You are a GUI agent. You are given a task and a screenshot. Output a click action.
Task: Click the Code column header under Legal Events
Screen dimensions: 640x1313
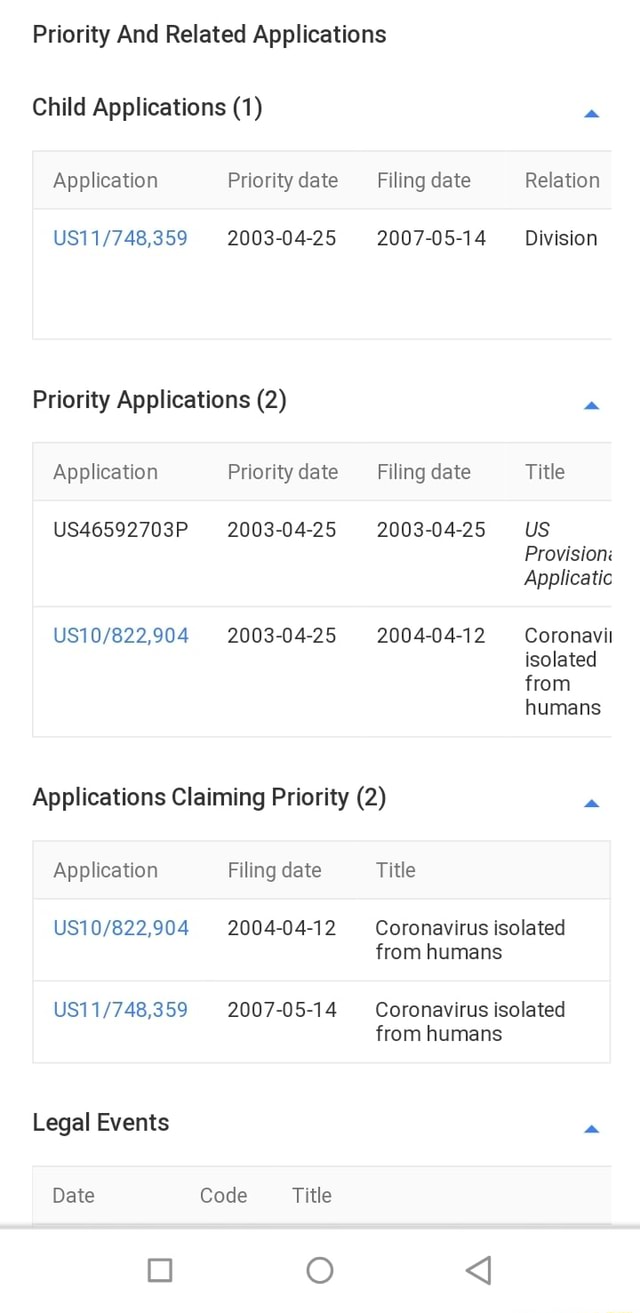pos(222,1195)
